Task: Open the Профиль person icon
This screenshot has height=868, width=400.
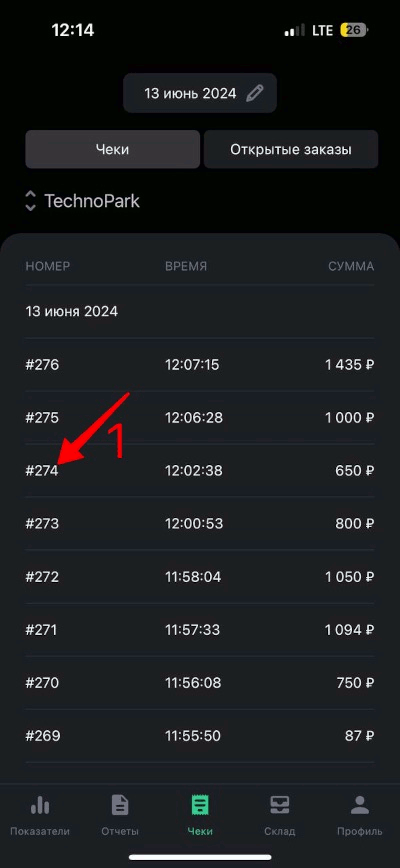Action: 360,805
